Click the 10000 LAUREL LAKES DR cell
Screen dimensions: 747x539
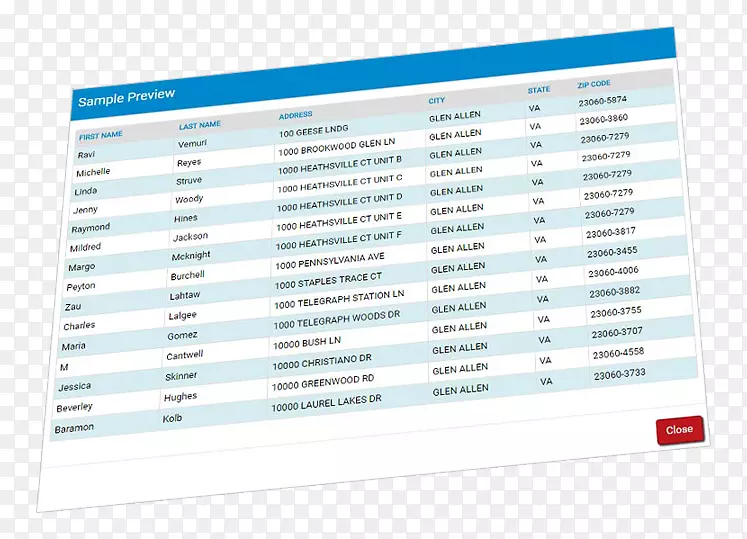point(326,399)
